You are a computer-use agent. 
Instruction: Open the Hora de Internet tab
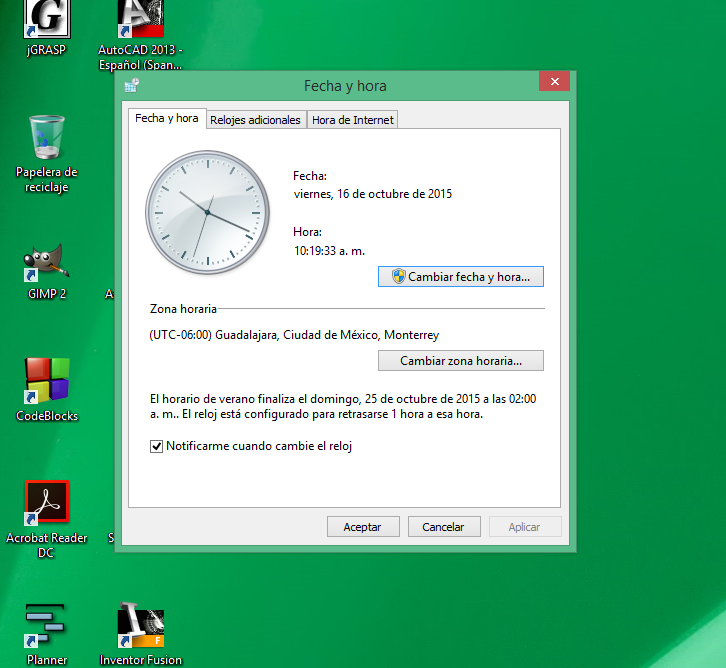coord(353,120)
